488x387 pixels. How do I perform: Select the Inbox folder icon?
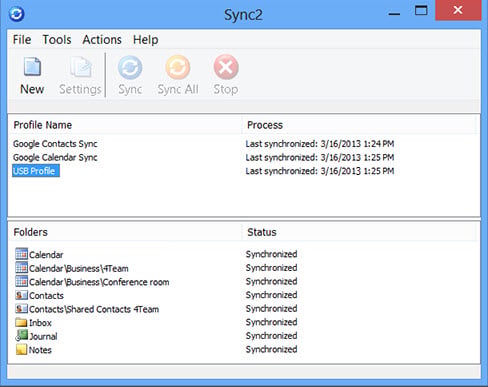(x=21, y=322)
